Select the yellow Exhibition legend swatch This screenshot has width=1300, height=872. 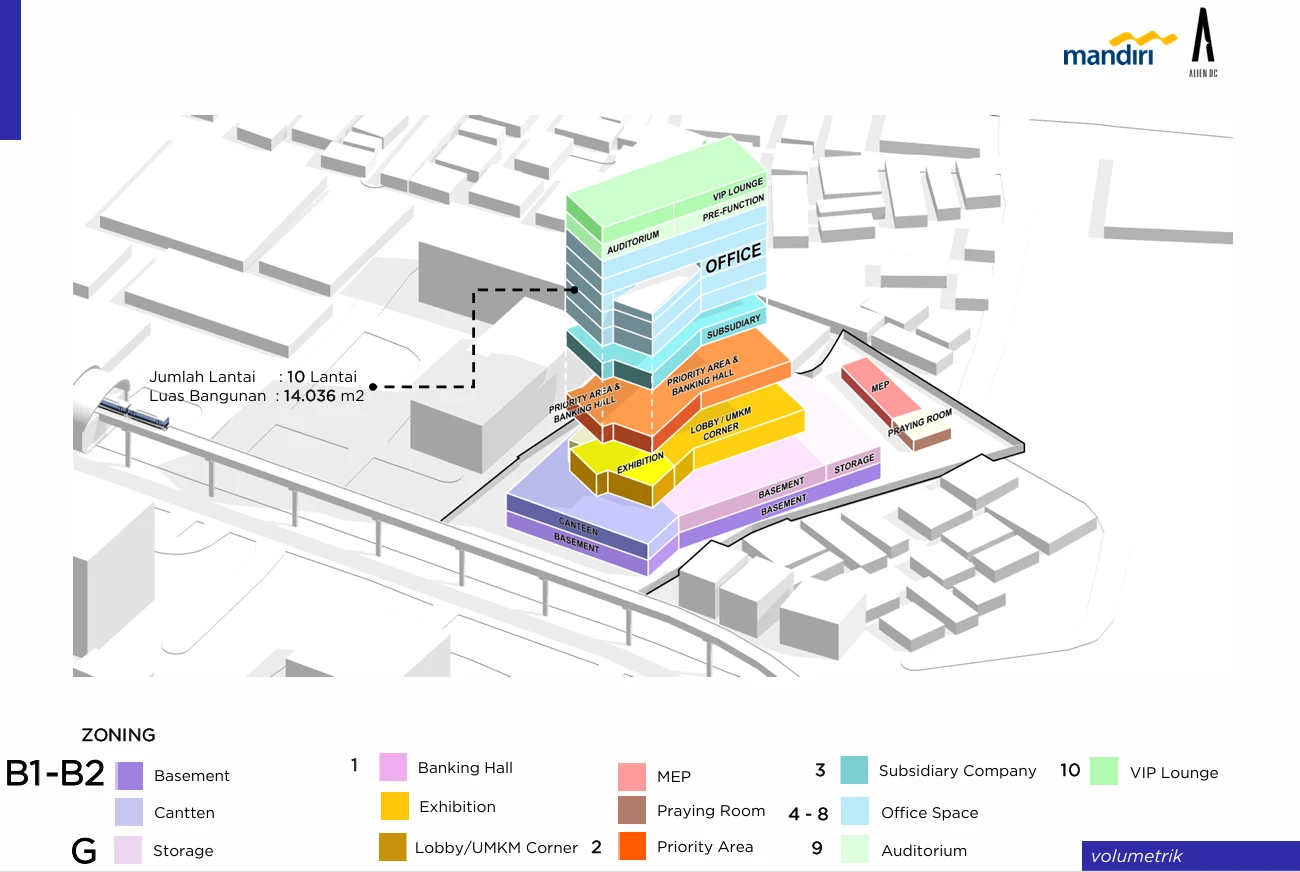click(395, 806)
